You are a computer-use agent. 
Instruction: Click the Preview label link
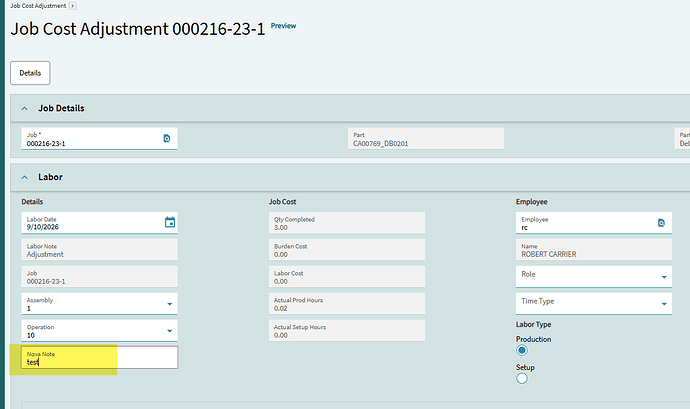(x=283, y=26)
